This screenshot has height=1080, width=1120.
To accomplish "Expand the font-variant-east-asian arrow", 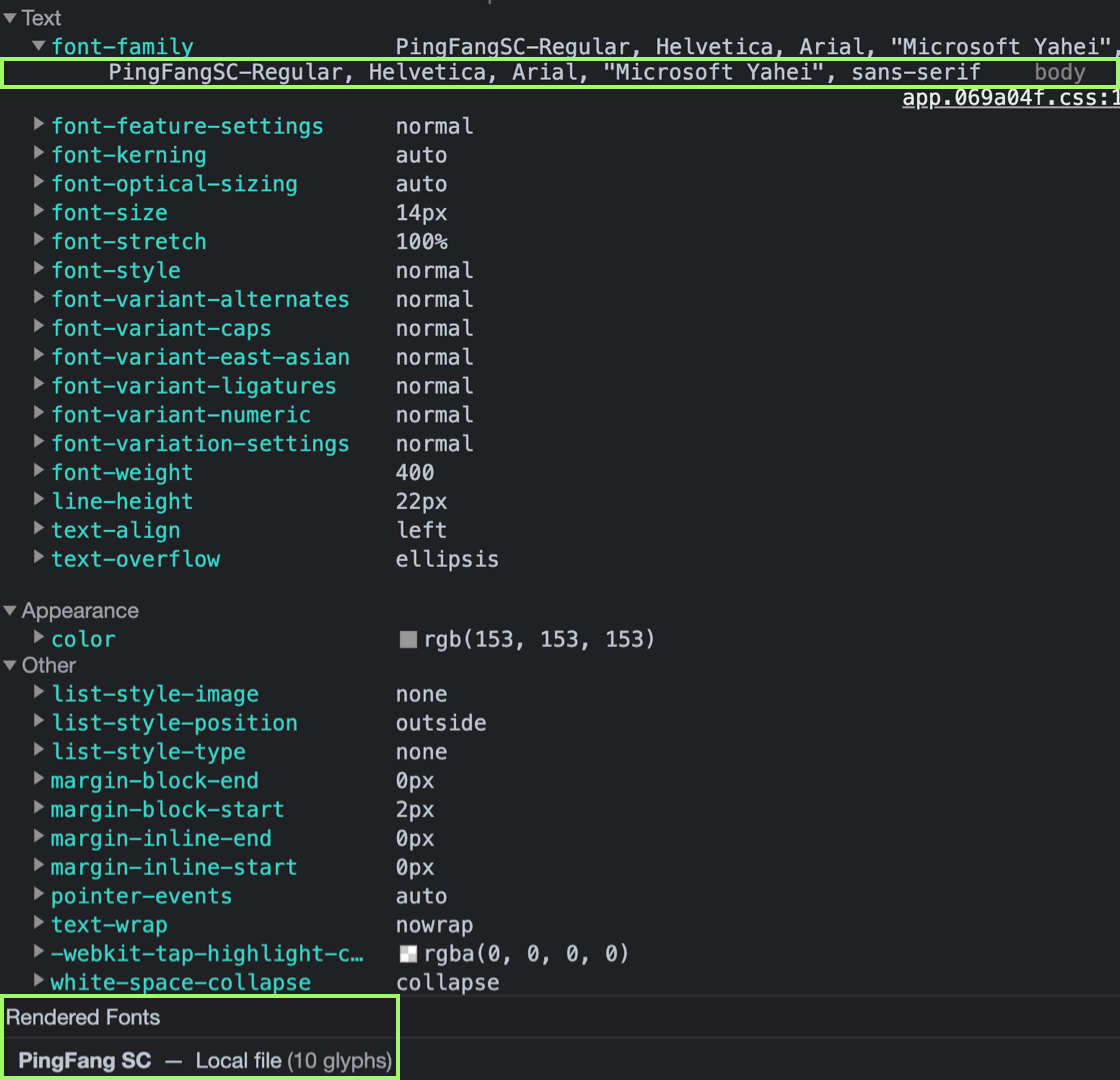I will tap(39, 356).
